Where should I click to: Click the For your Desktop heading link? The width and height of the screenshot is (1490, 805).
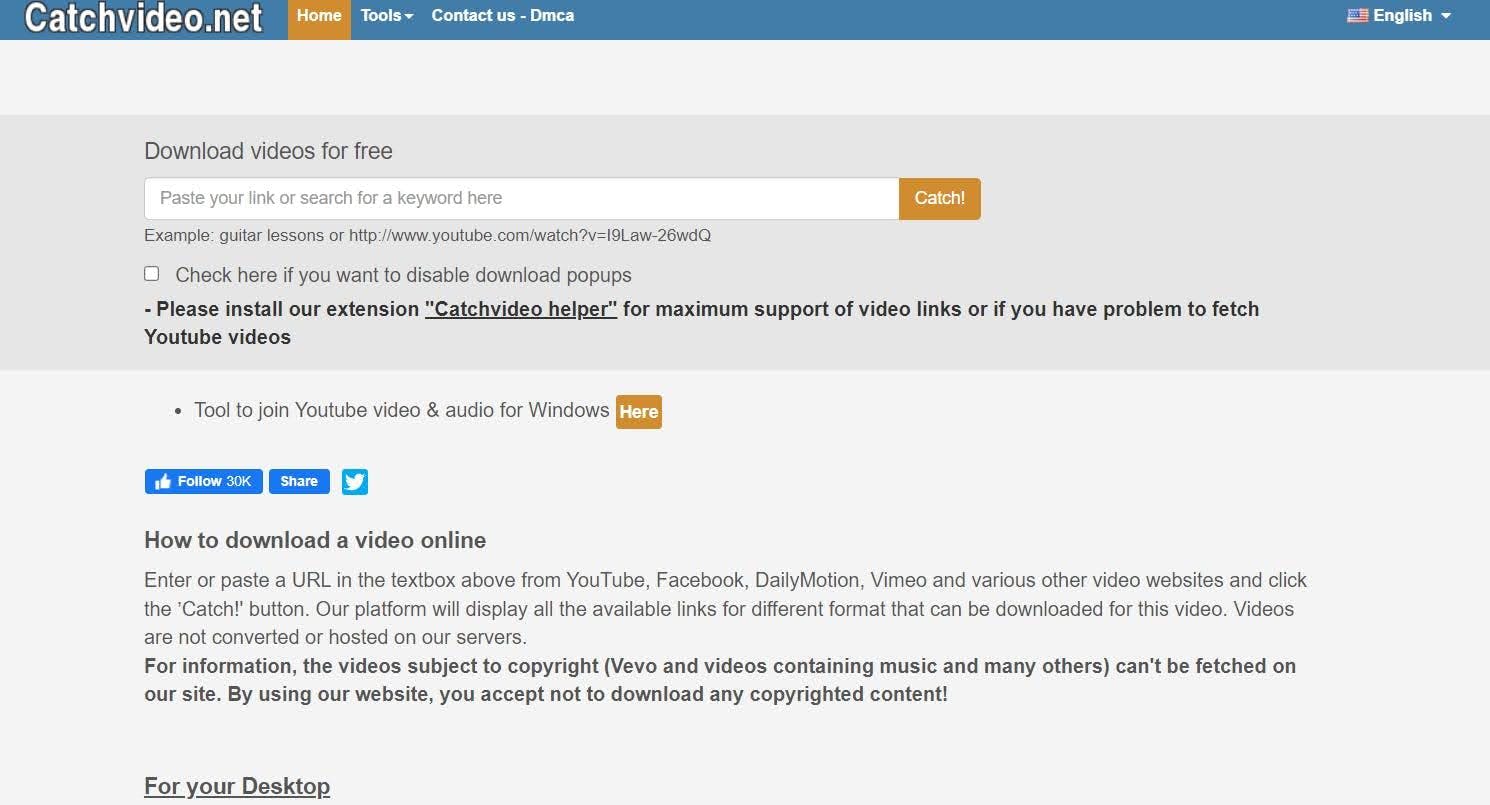(x=237, y=786)
